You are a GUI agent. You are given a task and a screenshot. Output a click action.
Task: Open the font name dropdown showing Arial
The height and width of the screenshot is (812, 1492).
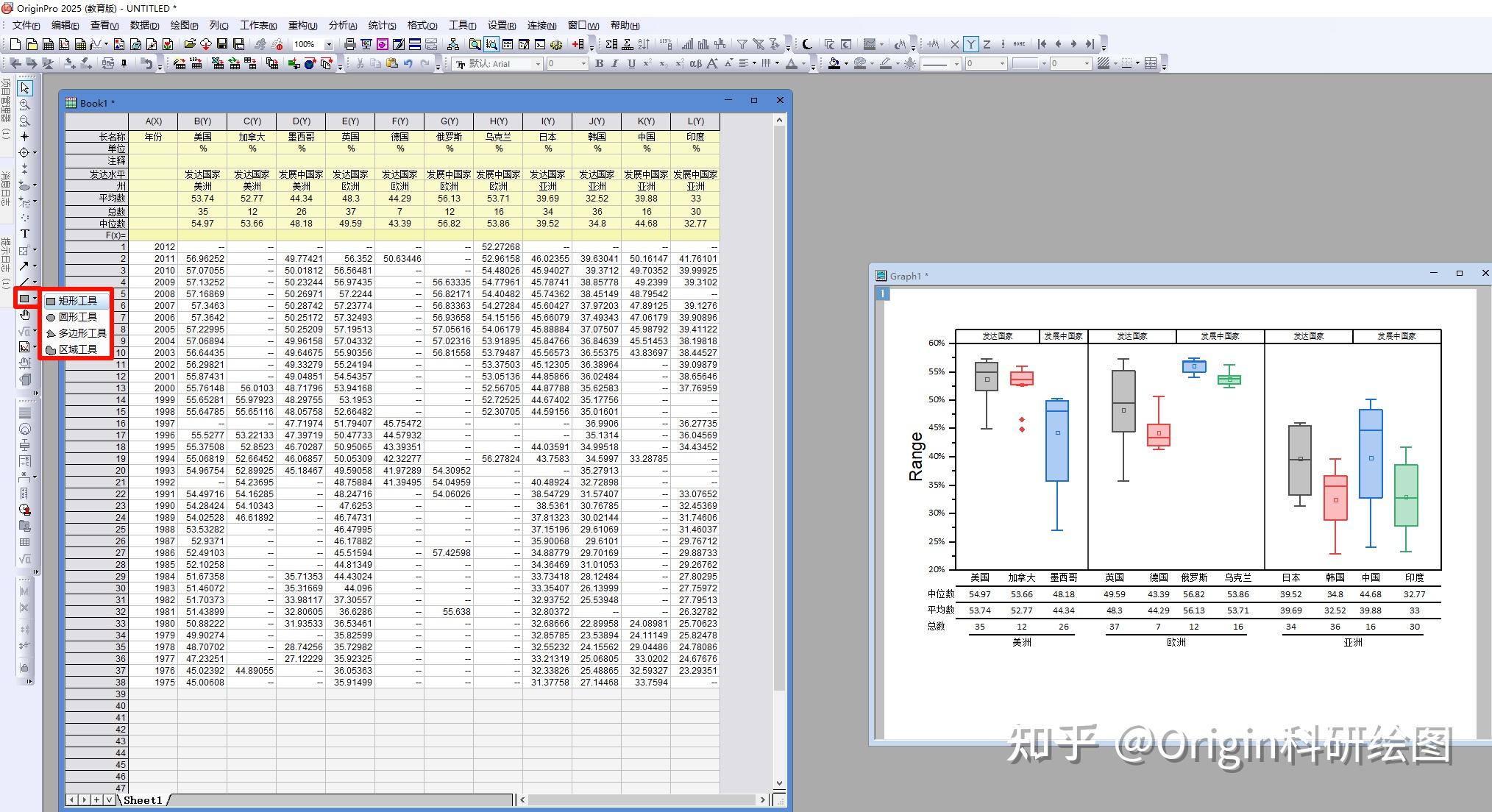[538, 64]
